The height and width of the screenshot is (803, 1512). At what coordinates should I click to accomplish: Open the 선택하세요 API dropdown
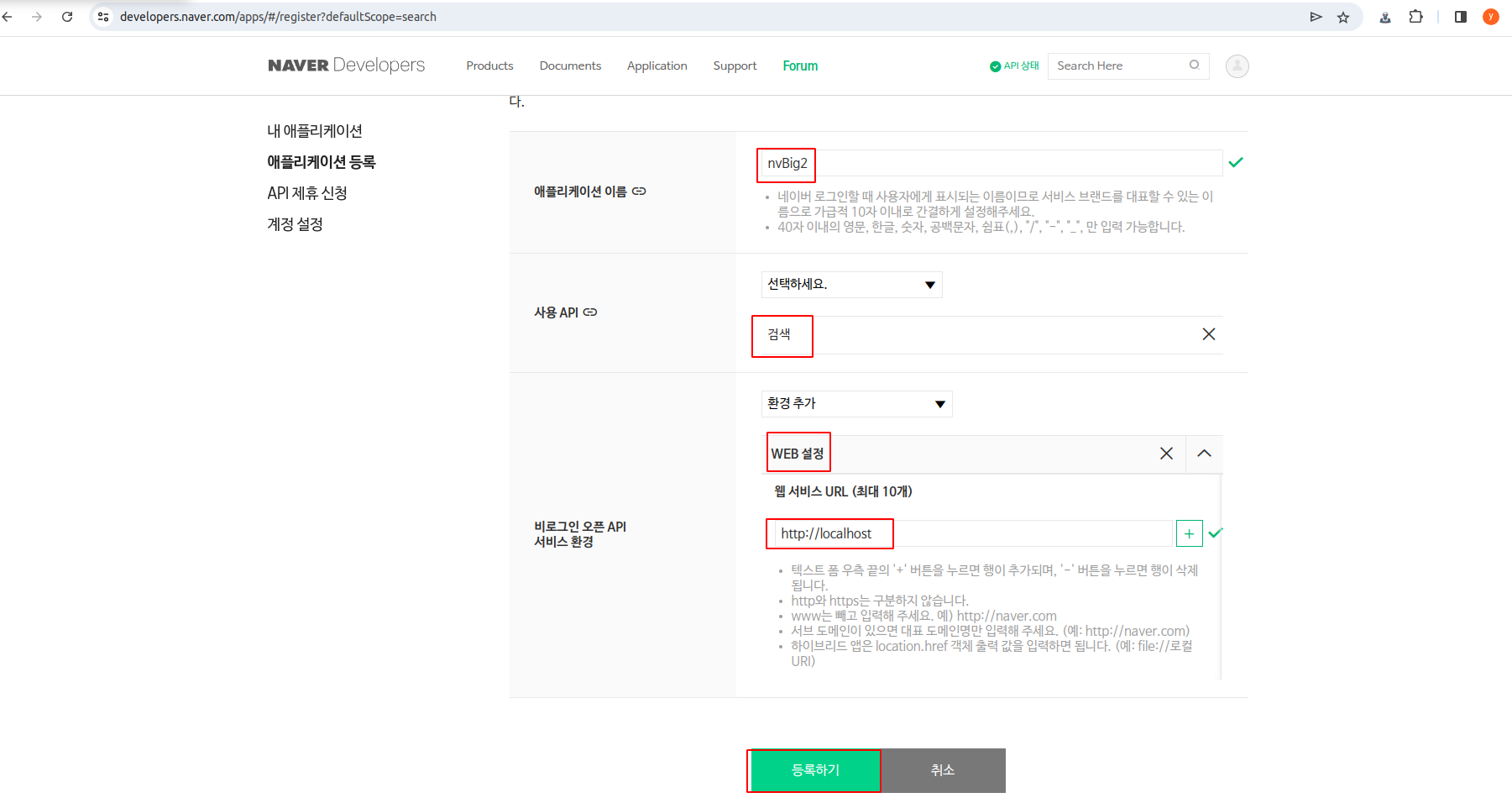[x=852, y=285]
